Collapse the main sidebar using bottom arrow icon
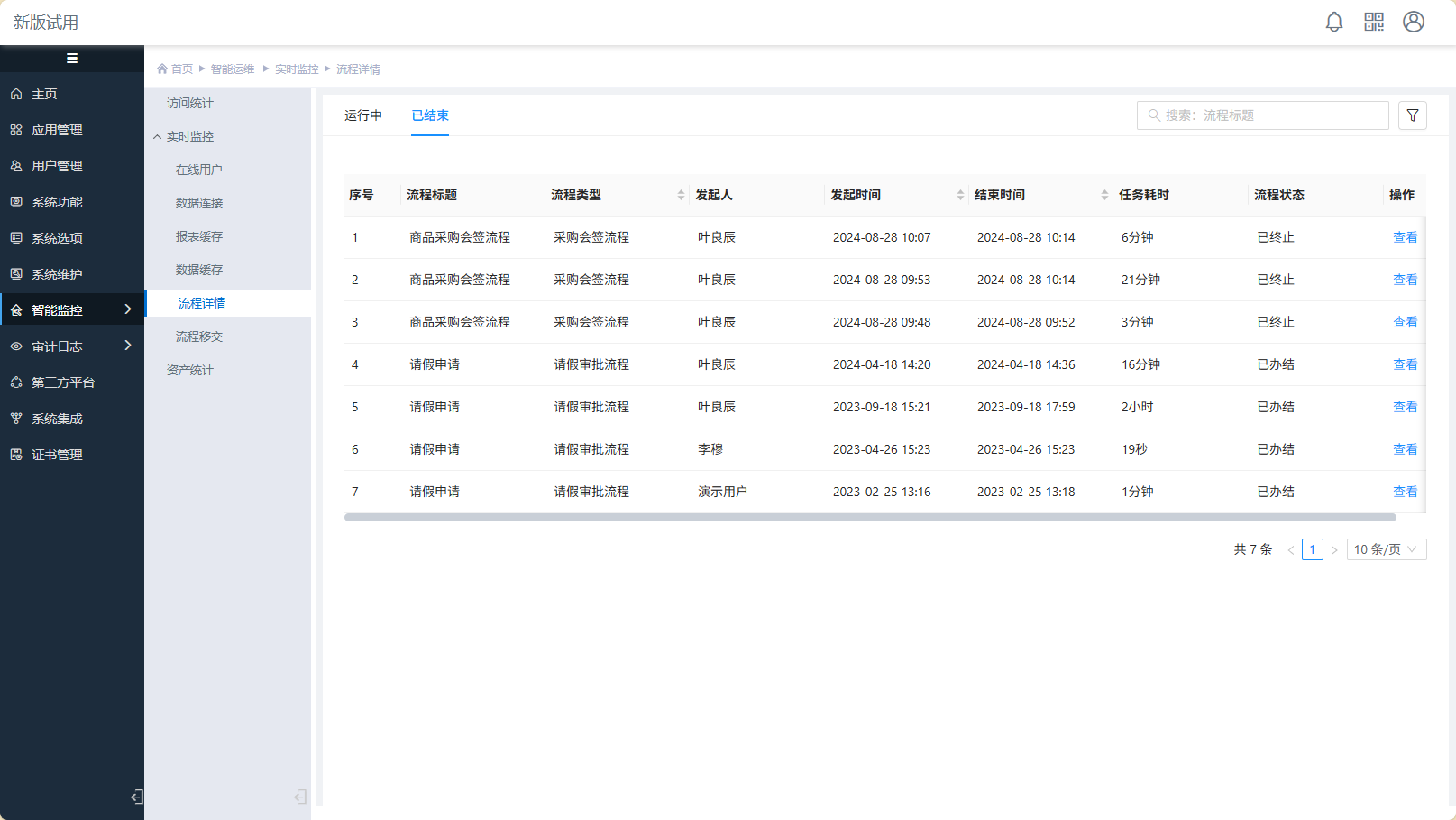 (136, 797)
